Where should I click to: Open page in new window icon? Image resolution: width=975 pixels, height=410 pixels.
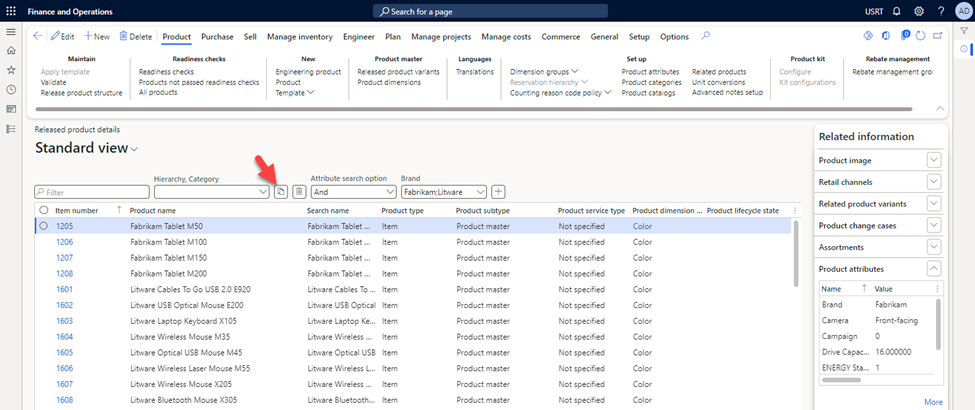coord(939,36)
